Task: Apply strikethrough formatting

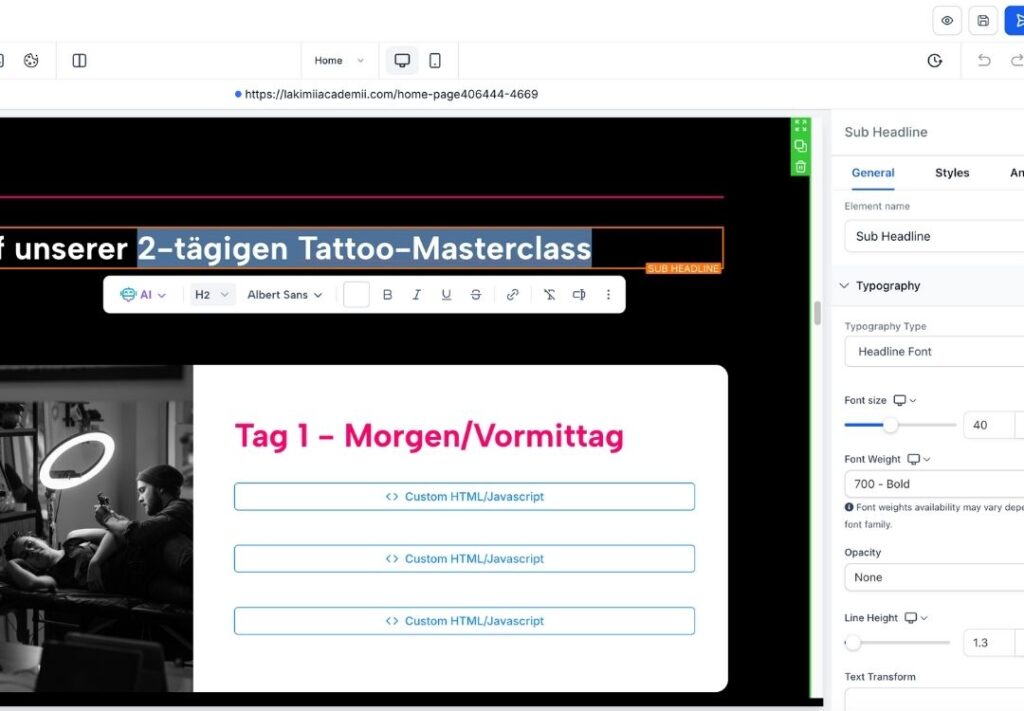Action: (475, 295)
